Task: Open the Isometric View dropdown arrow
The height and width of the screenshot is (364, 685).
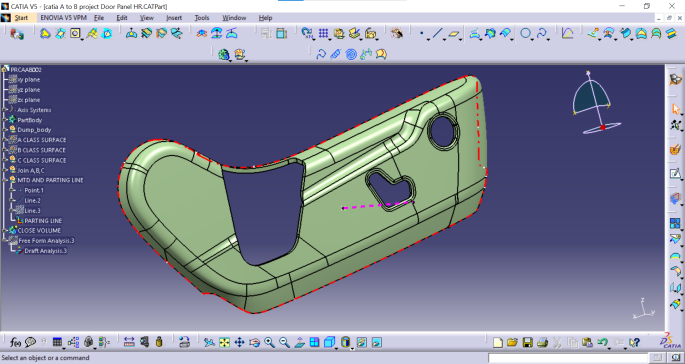Action: click(x=336, y=348)
